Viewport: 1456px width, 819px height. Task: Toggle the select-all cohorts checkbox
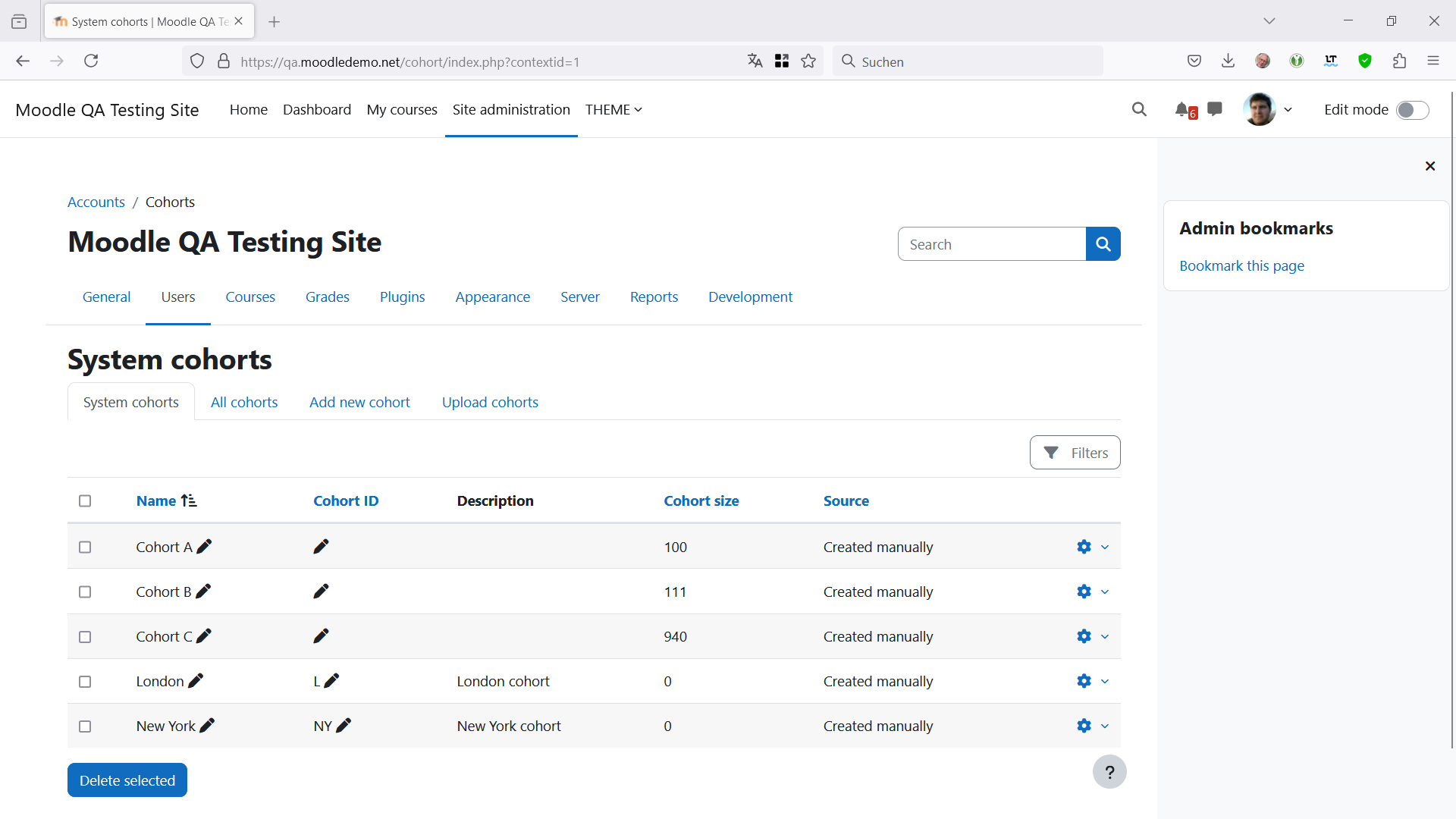[x=85, y=500]
